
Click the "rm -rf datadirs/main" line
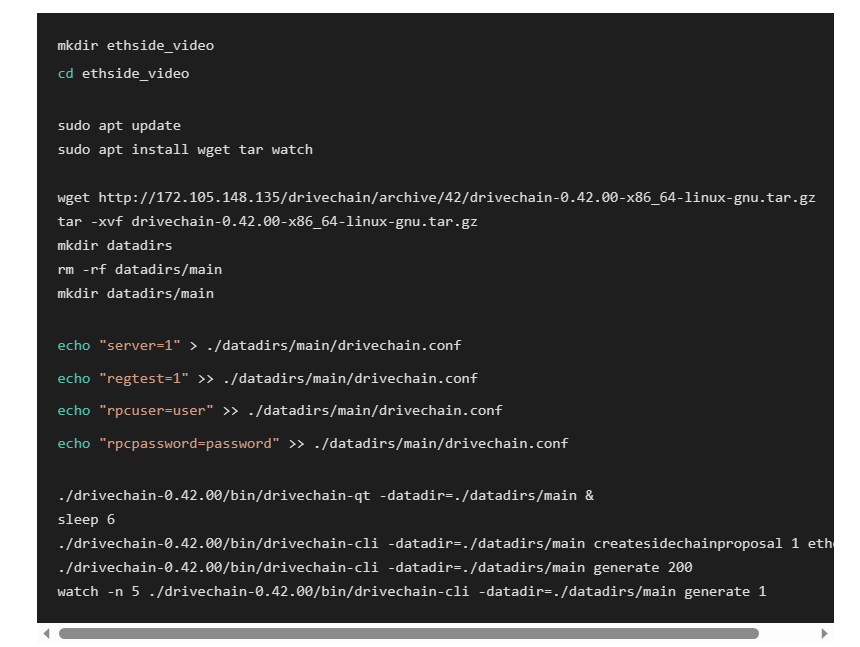coord(140,269)
